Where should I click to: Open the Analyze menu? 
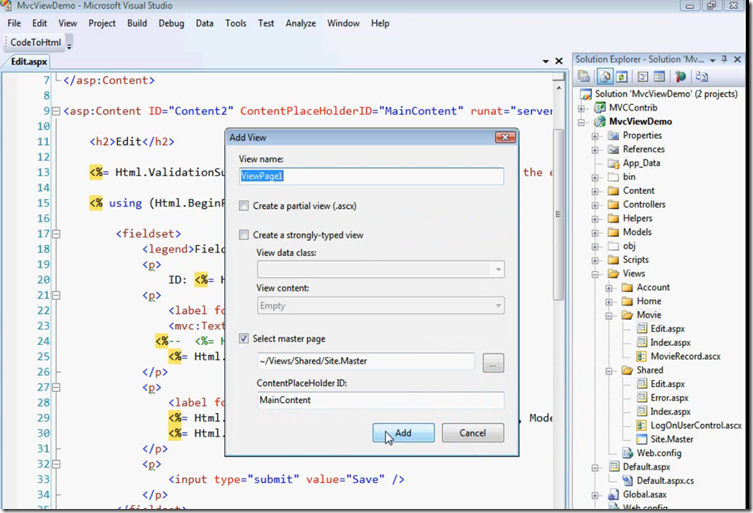[x=301, y=23]
